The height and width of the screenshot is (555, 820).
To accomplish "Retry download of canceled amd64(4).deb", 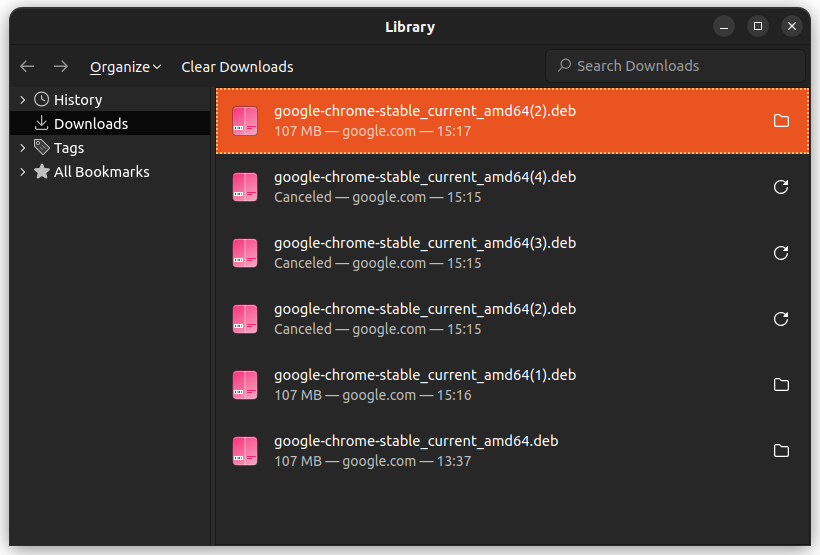I will [x=781, y=187].
